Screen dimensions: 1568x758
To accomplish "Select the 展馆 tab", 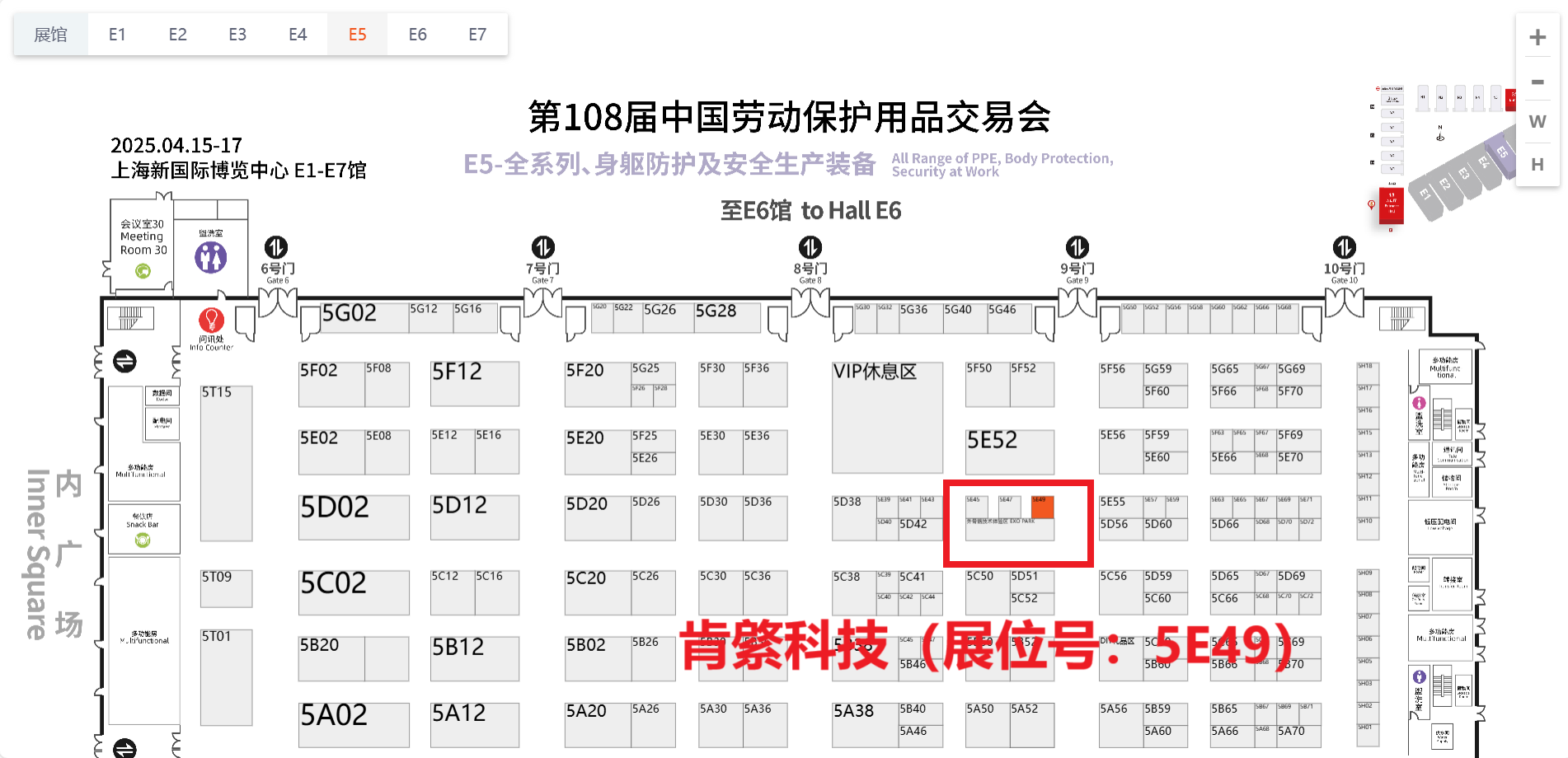I will click(50, 34).
